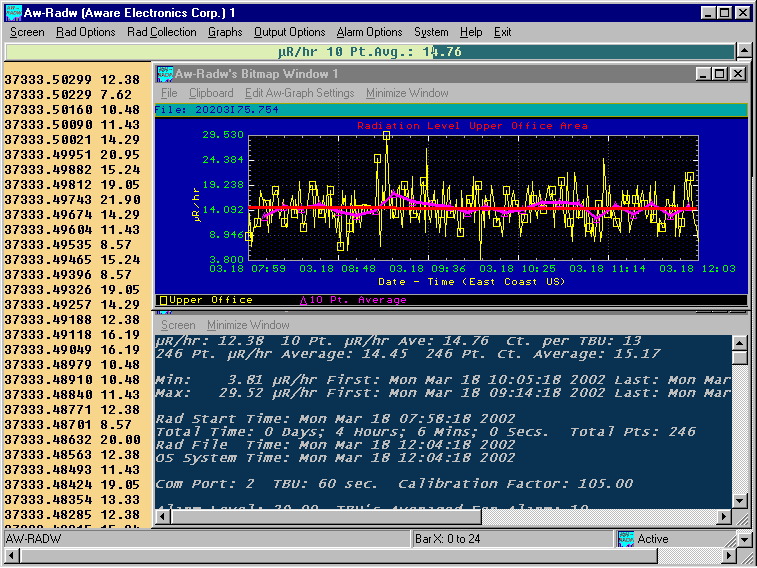The width and height of the screenshot is (757, 568).
Task: Click the 03.18 09:36 x-axis label
Action: pyautogui.click(x=428, y=268)
